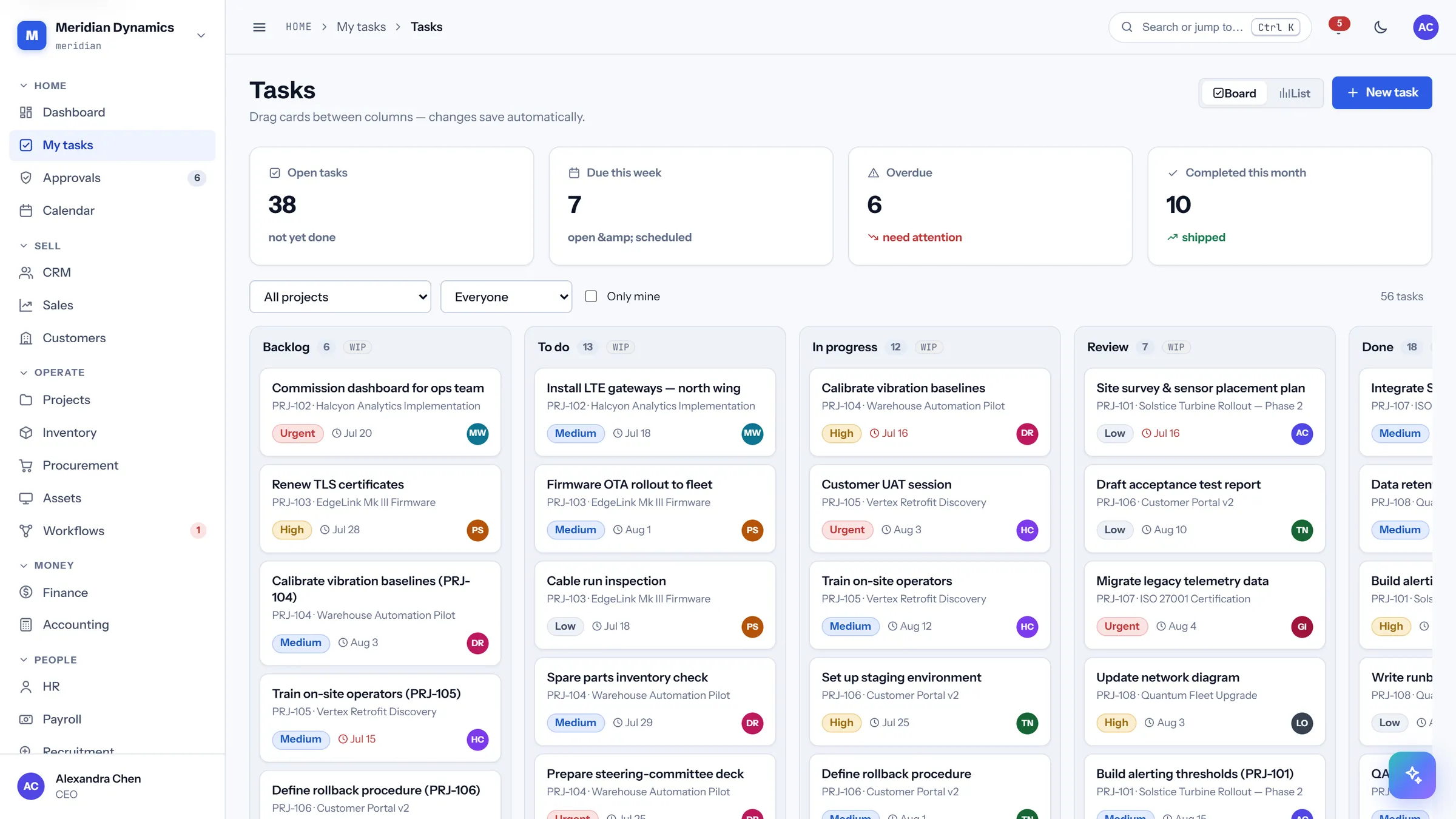Viewport: 1456px width, 819px height.
Task: Collapse the PEOPLE sidebar section
Action: coord(48,660)
